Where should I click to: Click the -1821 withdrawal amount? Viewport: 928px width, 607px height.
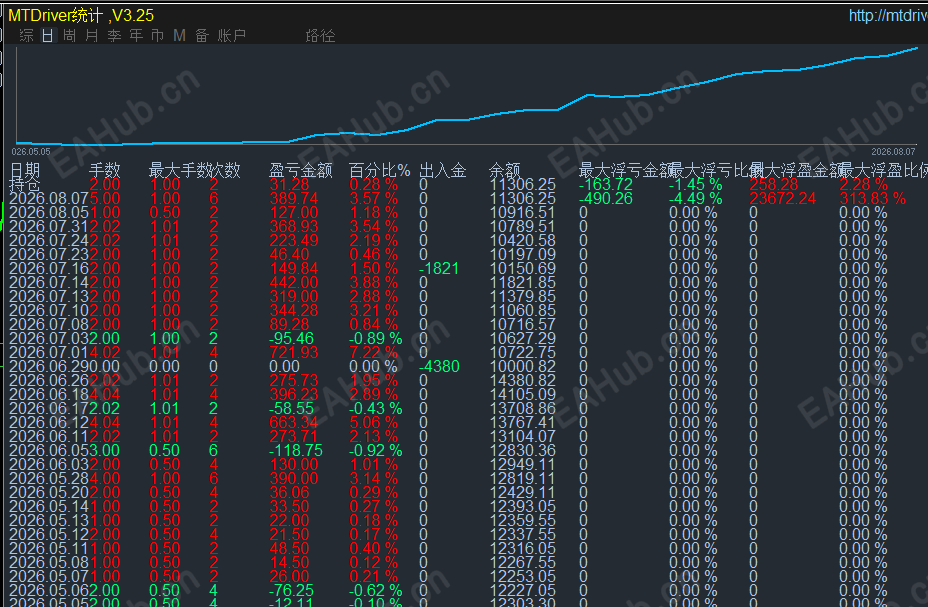[x=439, y=269]
